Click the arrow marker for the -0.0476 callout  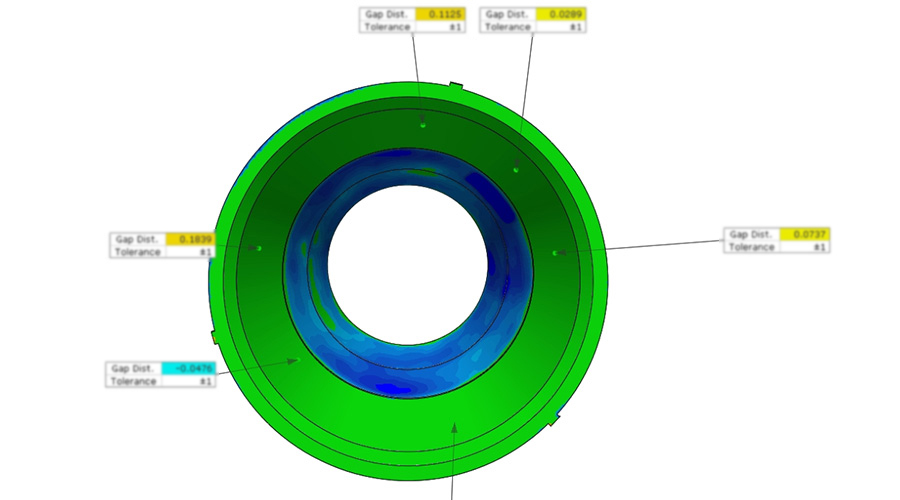[x=295, y=360]
